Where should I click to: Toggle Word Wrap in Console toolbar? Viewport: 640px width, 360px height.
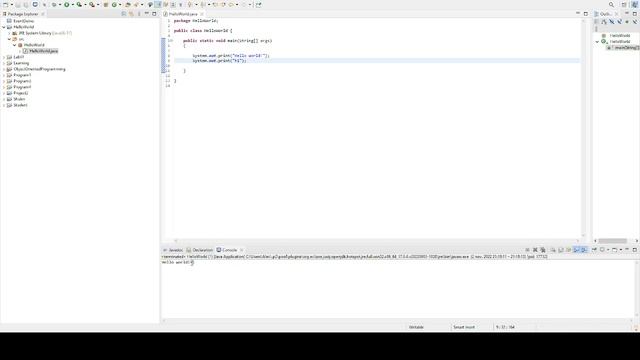point(568,250)
